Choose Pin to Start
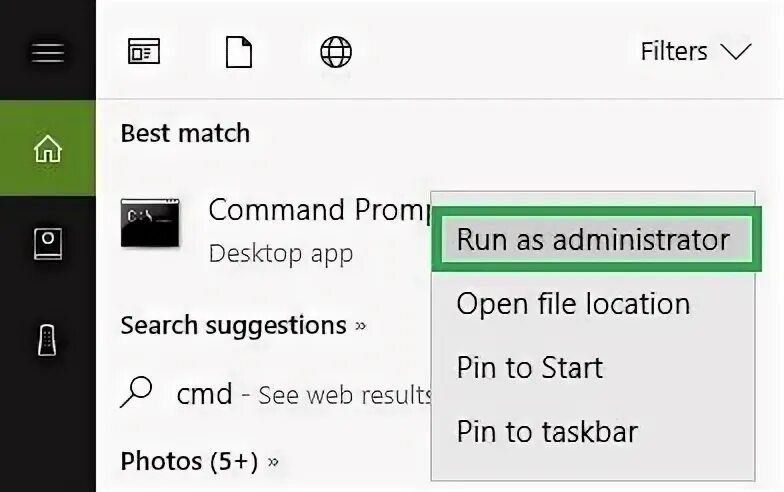 [530, 368]
